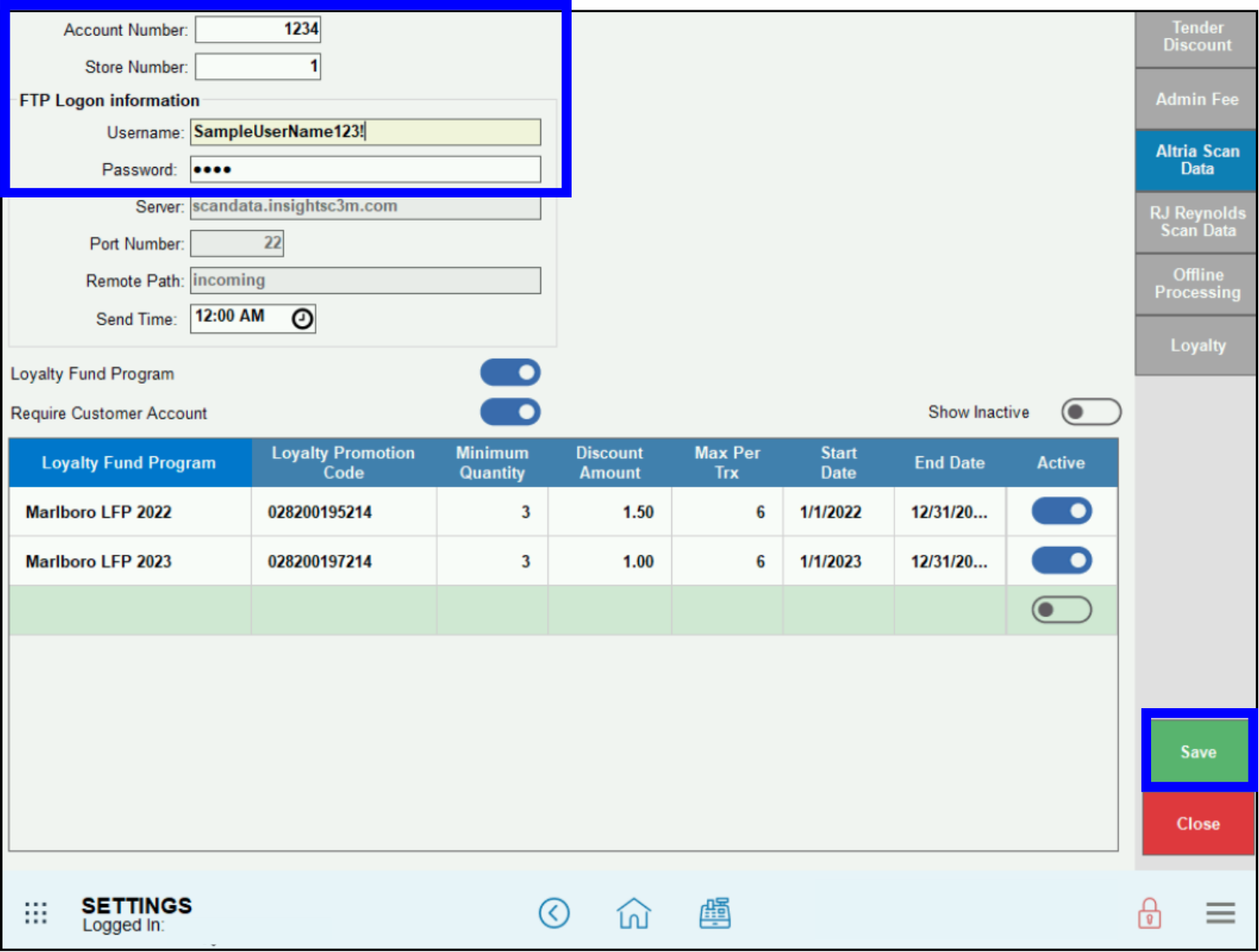Select the Altria Scan Data tab
Image resolution: width=1259 pixels, height=952 pixels.
(x=1196, y=160)
